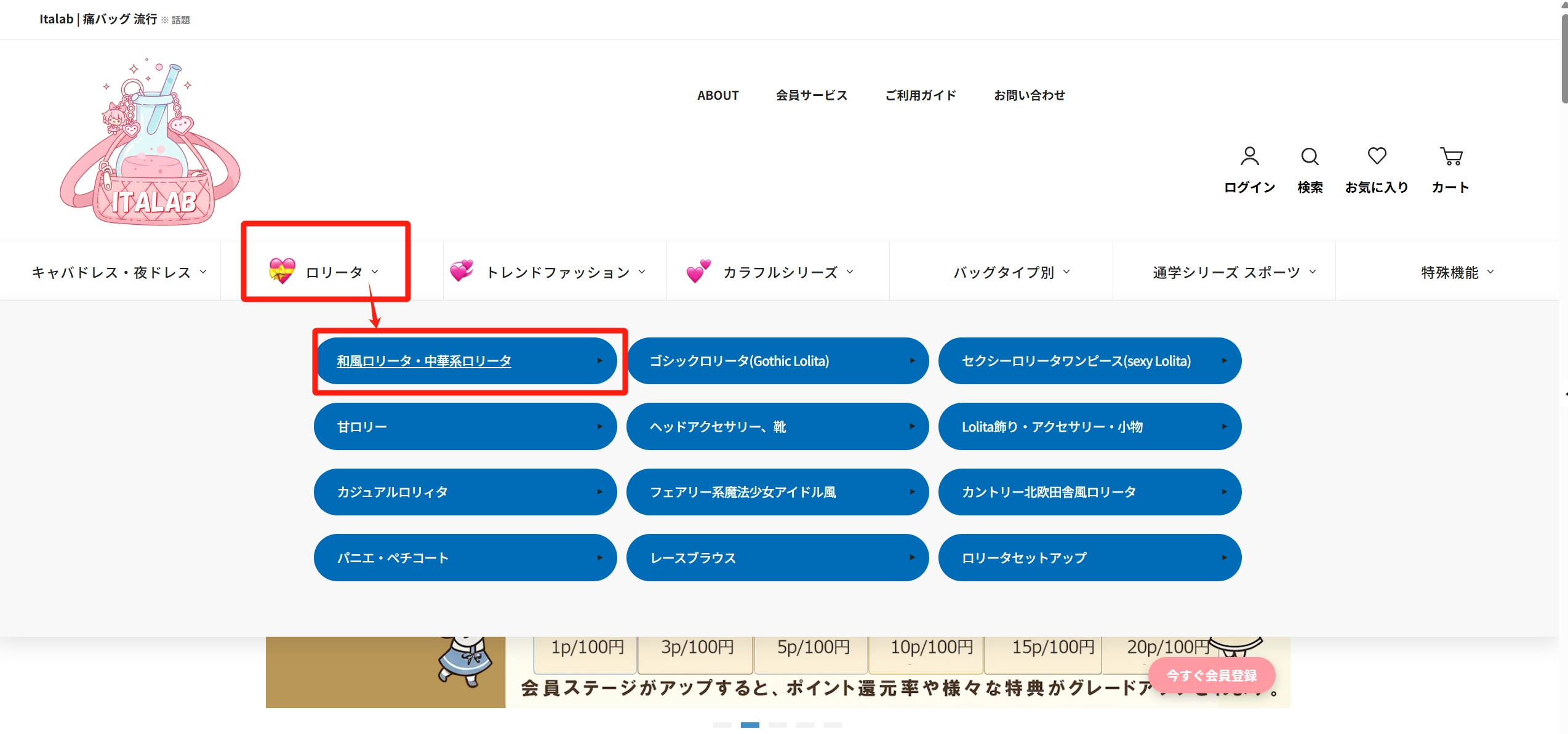Open 和風ロリータ・中華系ロリータ category link

(x=423, y=361)
